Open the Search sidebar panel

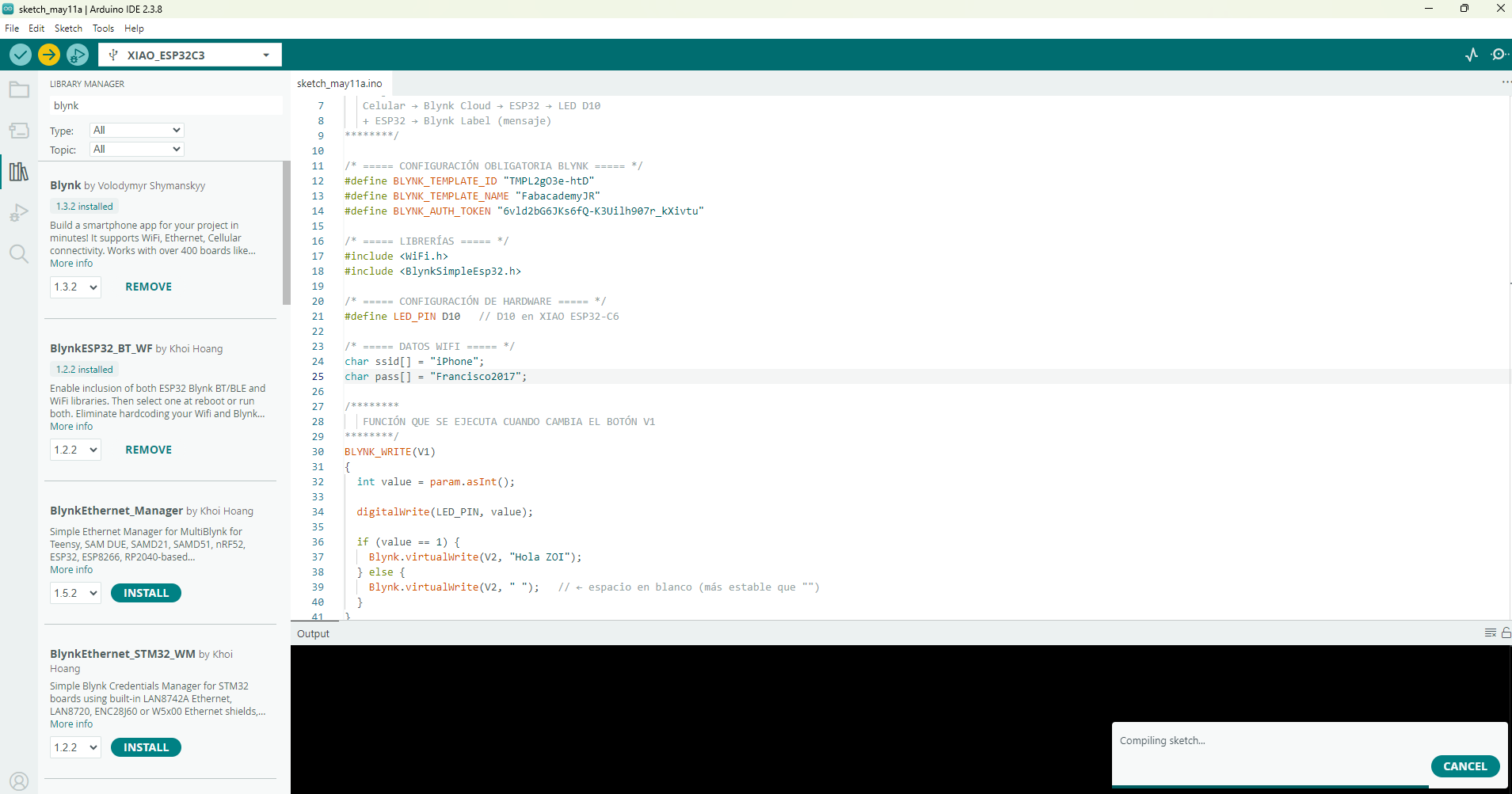19,254
